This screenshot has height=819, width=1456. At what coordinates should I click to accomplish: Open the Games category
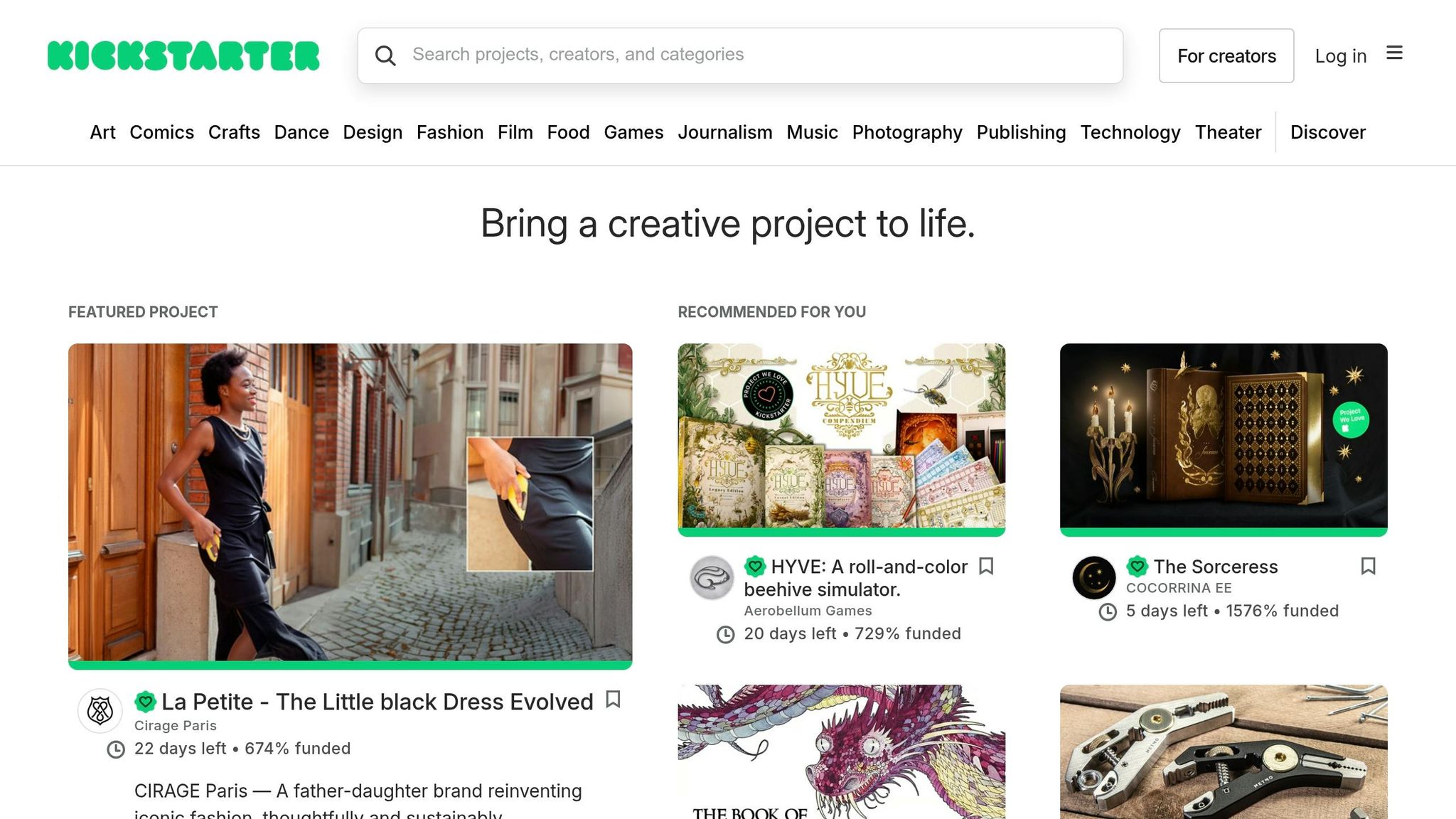(633, 132)
